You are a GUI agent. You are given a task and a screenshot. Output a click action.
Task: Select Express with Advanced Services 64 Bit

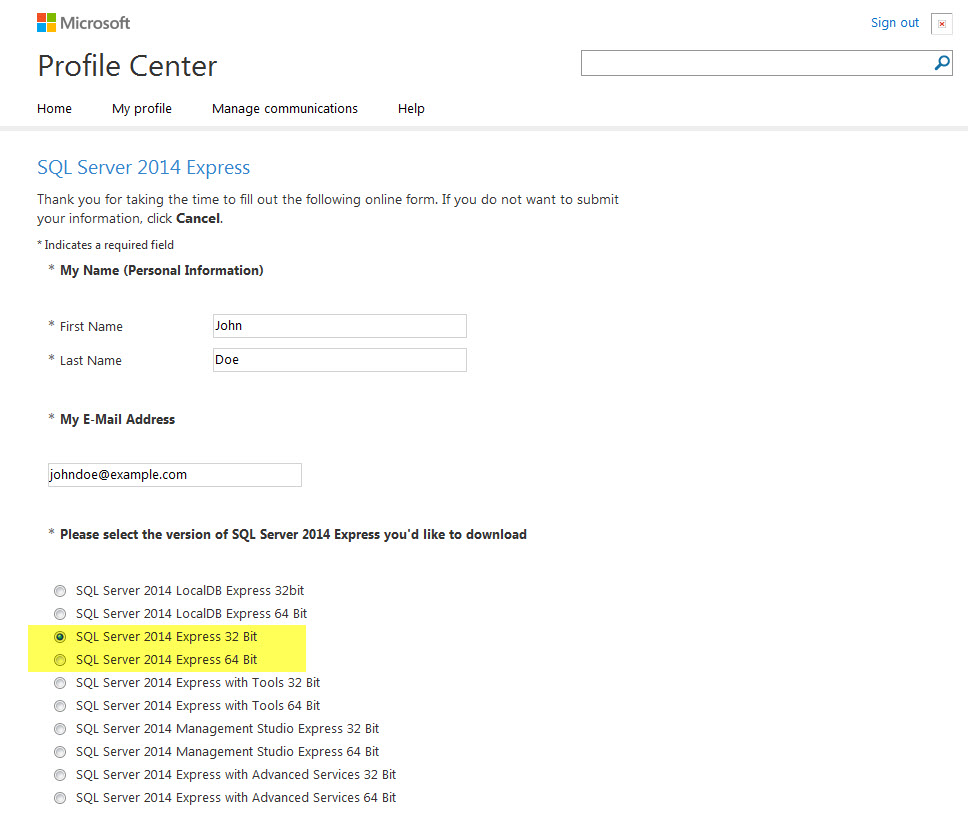pyautogui.click(x=60, y=798)
